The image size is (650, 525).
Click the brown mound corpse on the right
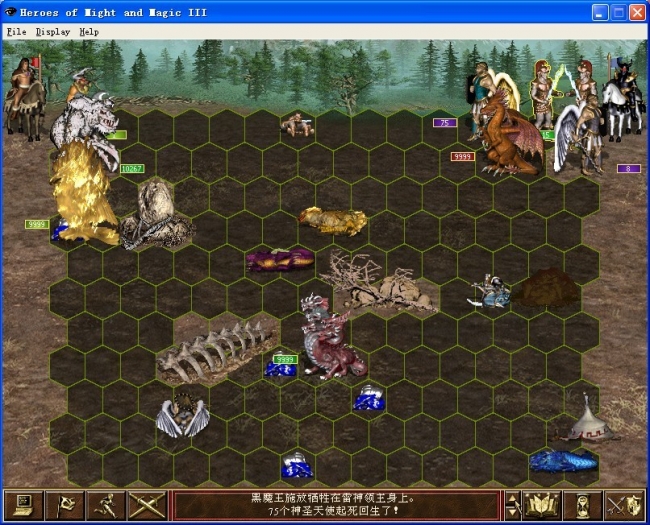tap(546, 287)
